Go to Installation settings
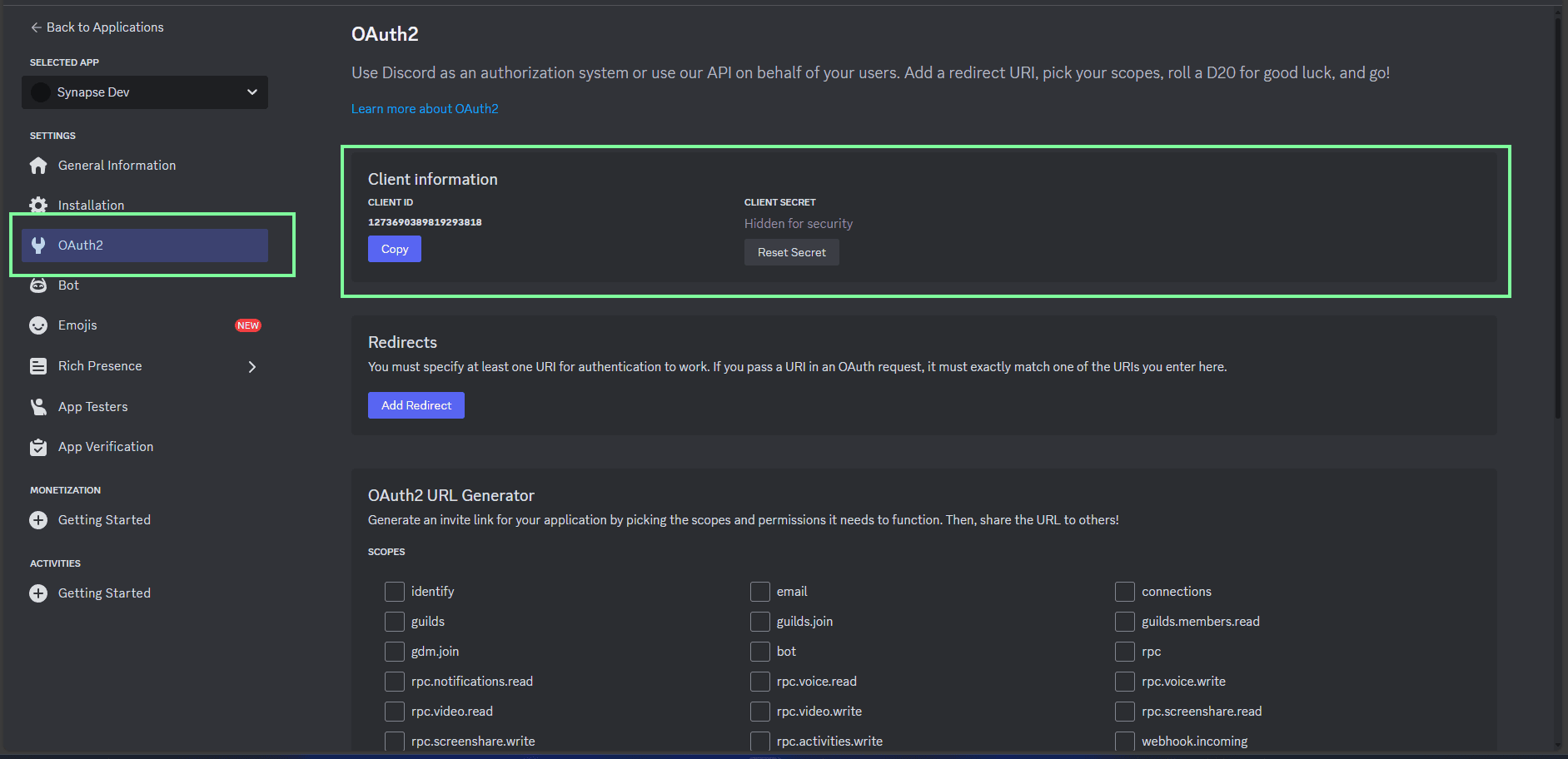Image resolution: width=1568 pixels, height=759 pixels. pos(145,206)
